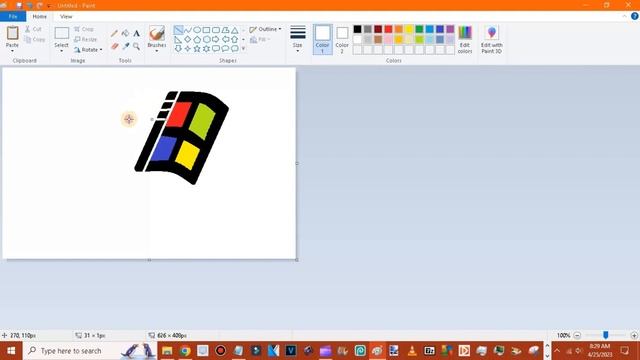
Task: Open the Size dropdown
Action: (x=298, y=39)
